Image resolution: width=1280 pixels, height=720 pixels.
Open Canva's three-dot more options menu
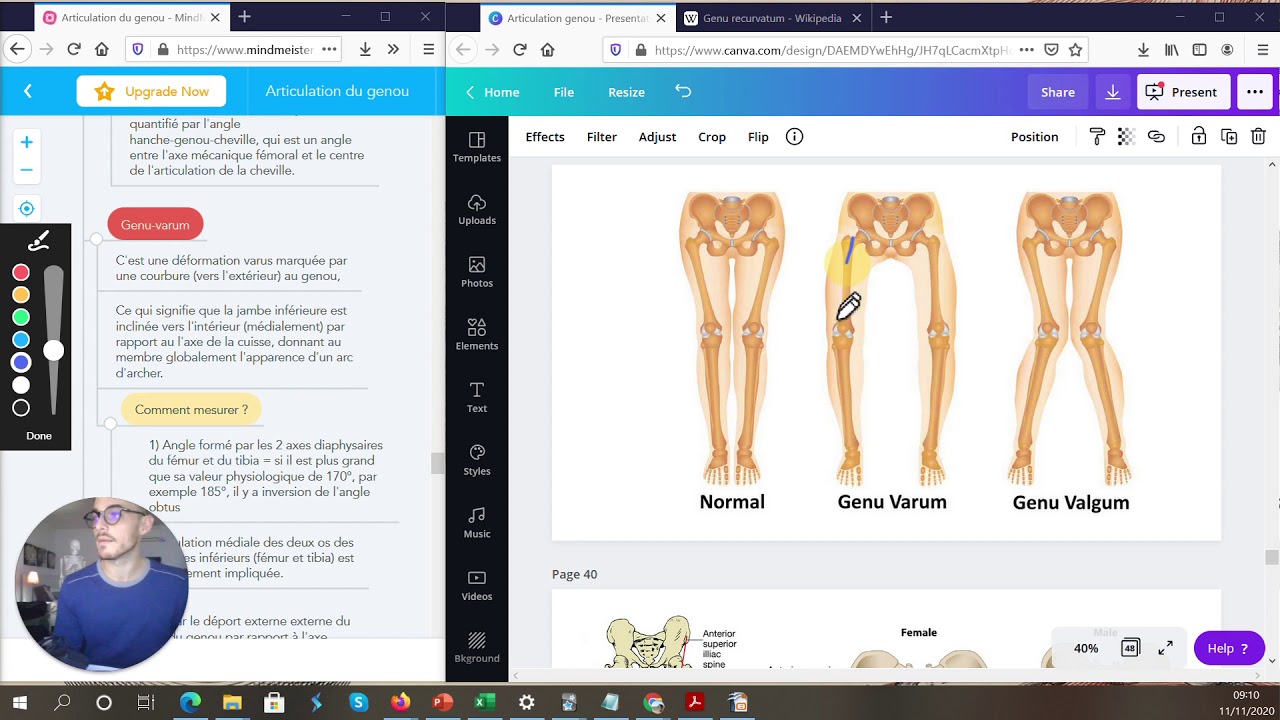tap(1255, 92)
